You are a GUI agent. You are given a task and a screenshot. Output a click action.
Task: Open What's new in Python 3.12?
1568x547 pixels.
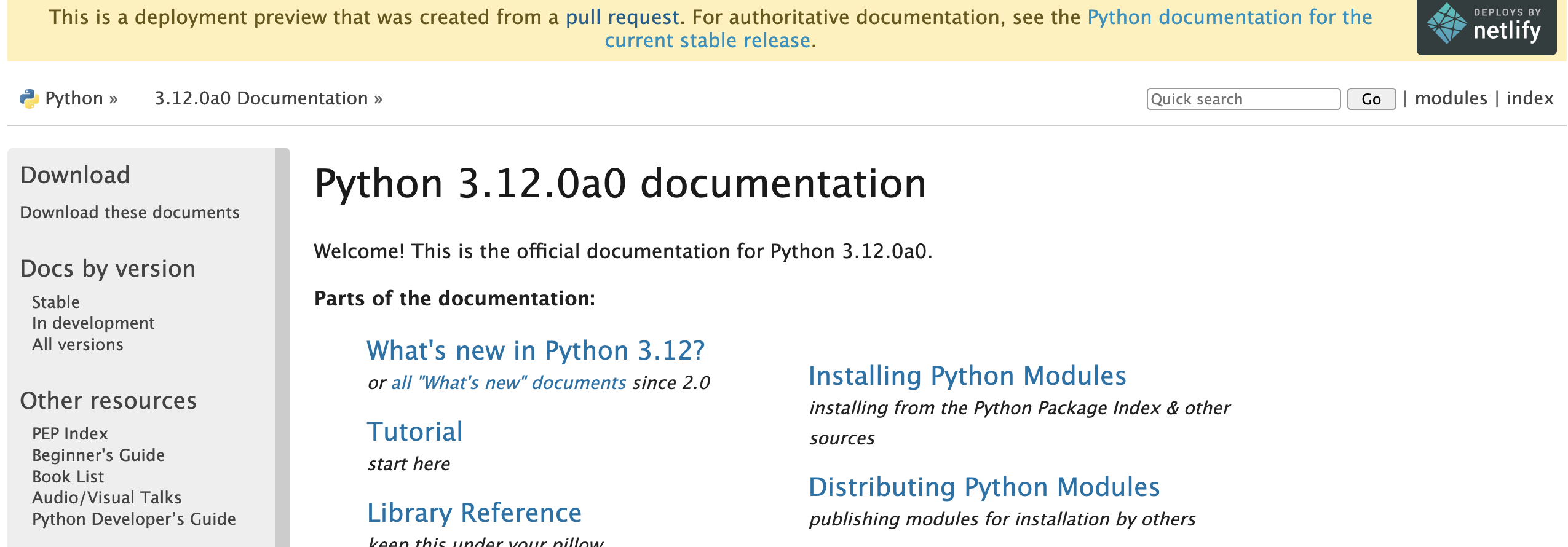point(536,351)
